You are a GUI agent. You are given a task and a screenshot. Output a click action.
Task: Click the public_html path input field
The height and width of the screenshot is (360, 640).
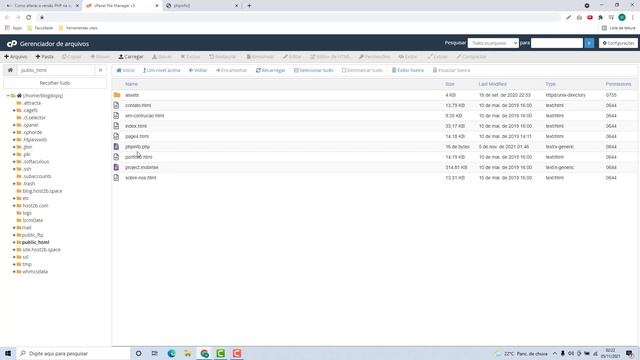pyautogui.click(x=56, y=70)
